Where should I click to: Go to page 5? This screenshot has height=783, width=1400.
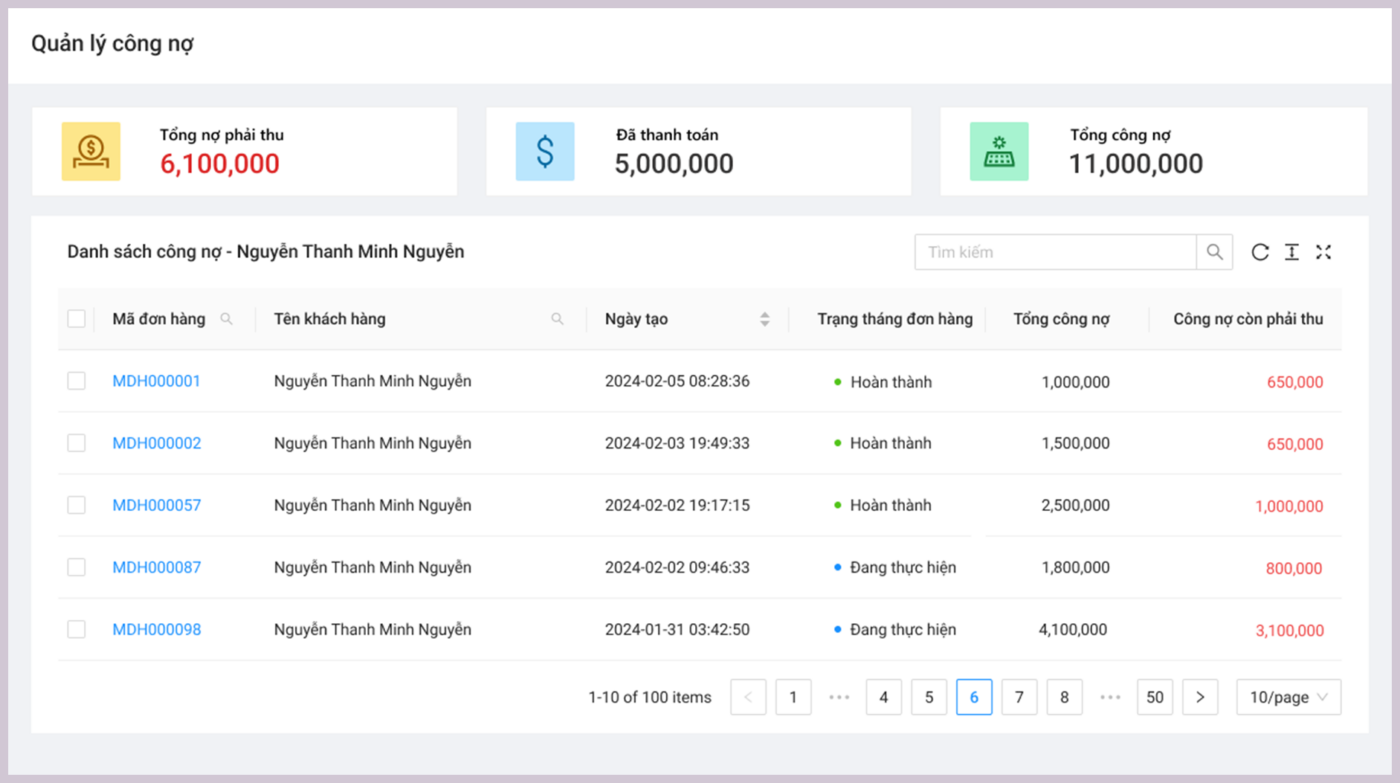(x=929, y=697)
